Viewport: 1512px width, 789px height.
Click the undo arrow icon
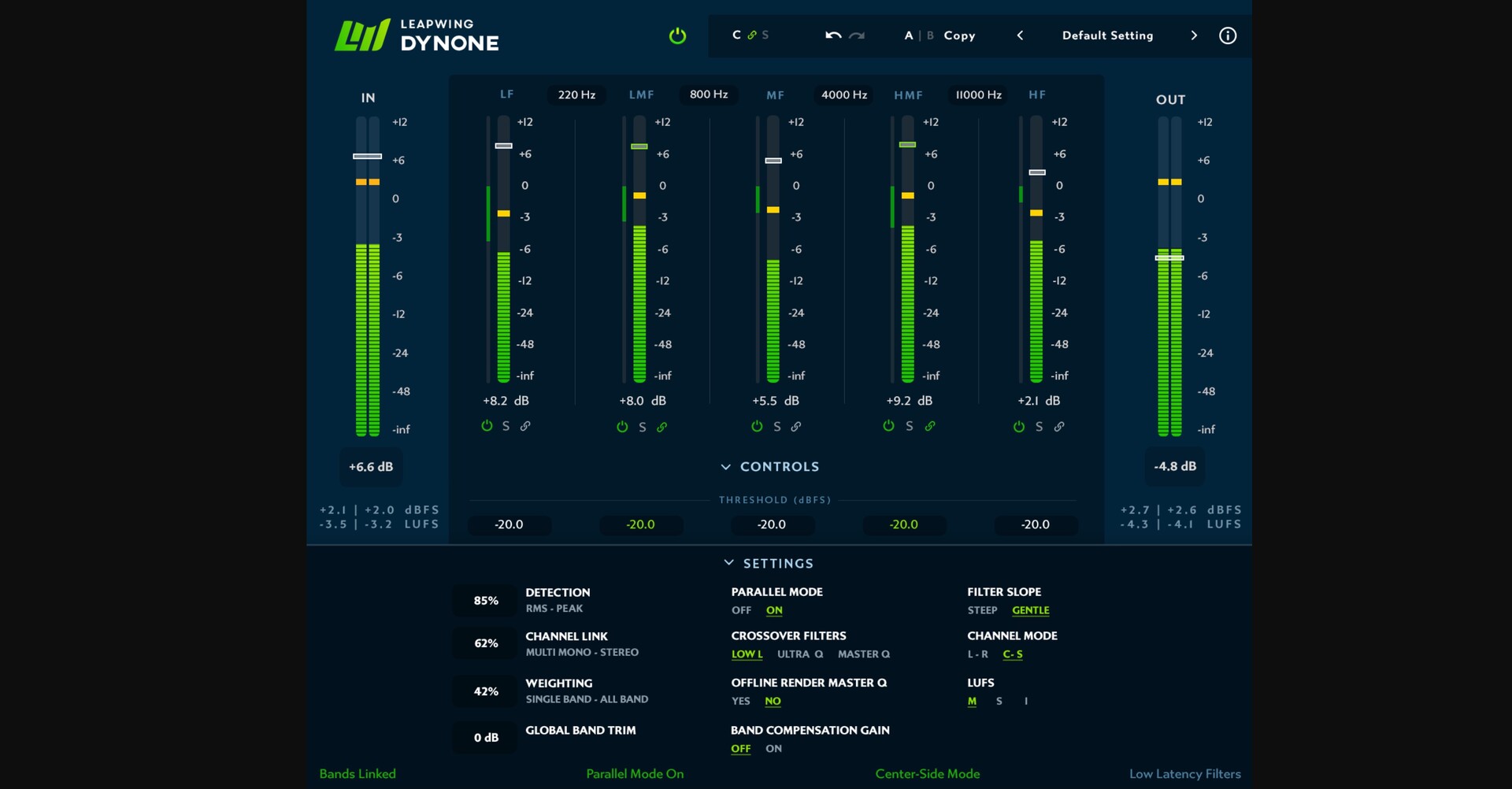click(x=832, y=35)
